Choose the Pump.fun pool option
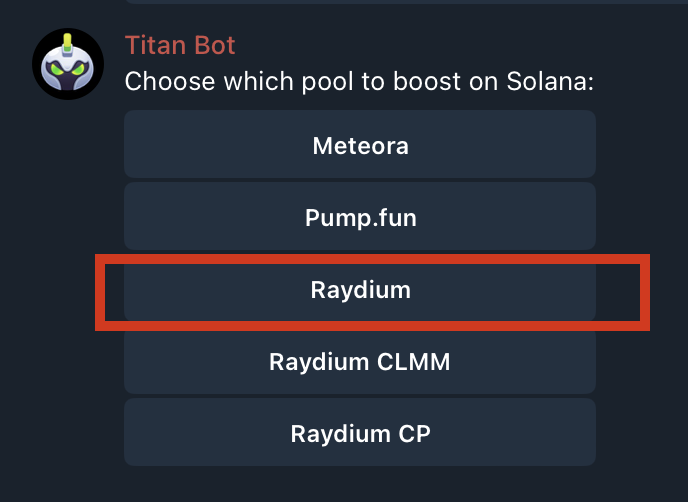 tap(360, 216)
